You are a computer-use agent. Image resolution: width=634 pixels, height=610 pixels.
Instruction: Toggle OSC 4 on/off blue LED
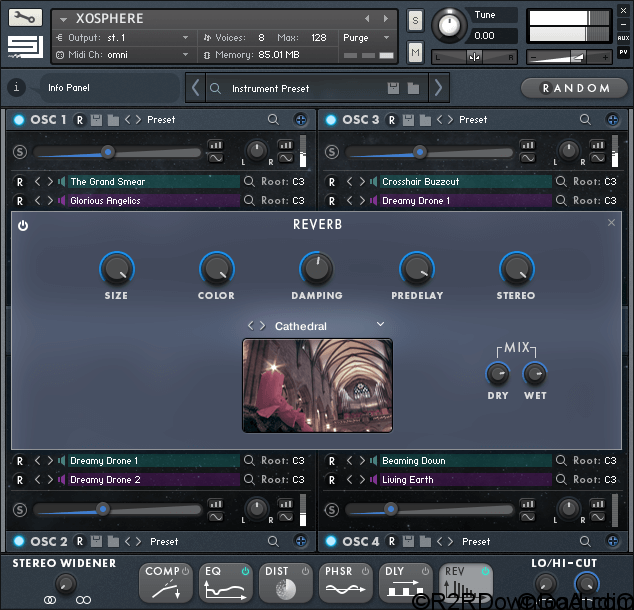click(x=331, y=541)
